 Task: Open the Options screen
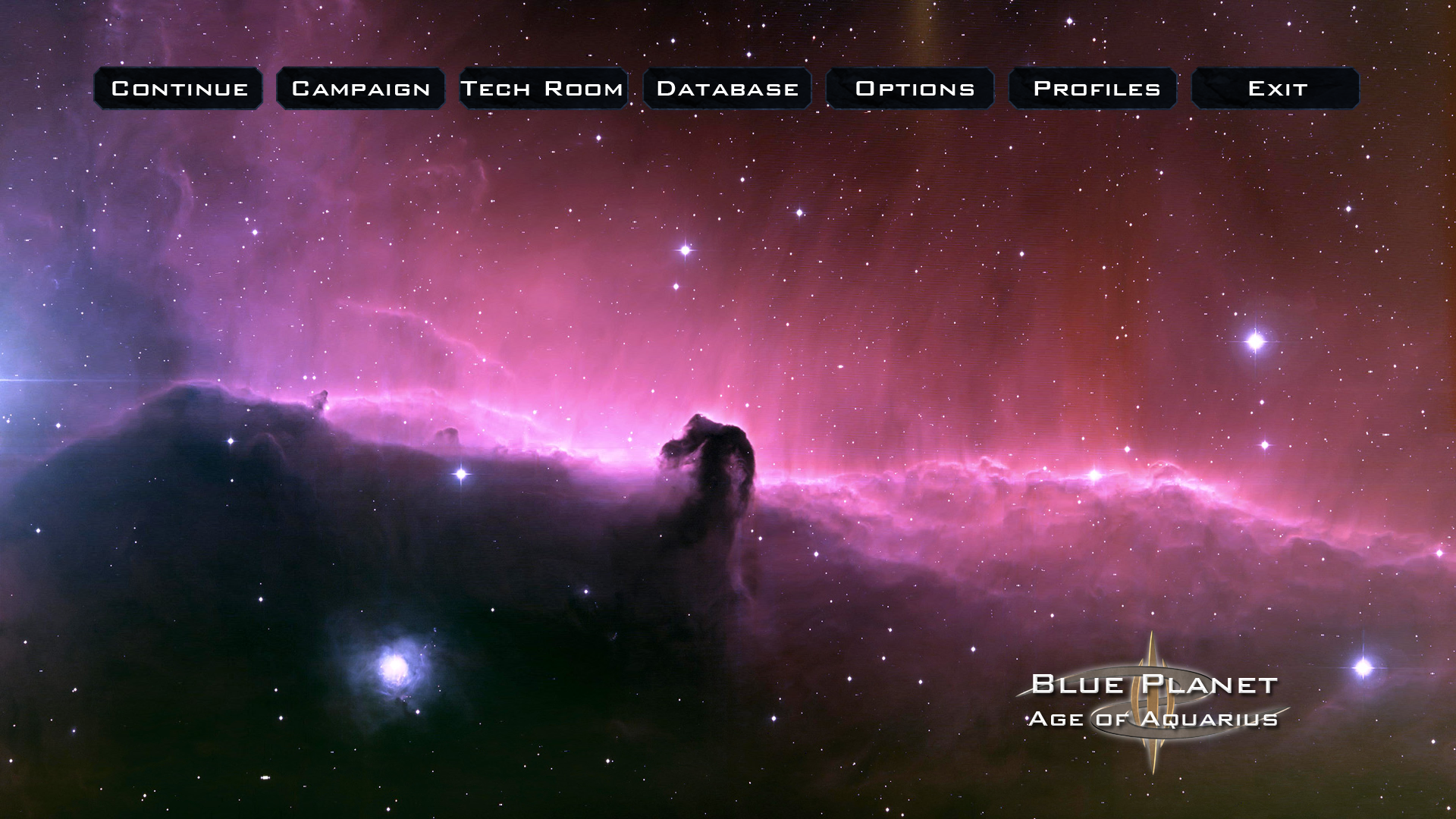pyautogui.click(x=910, y=89)
